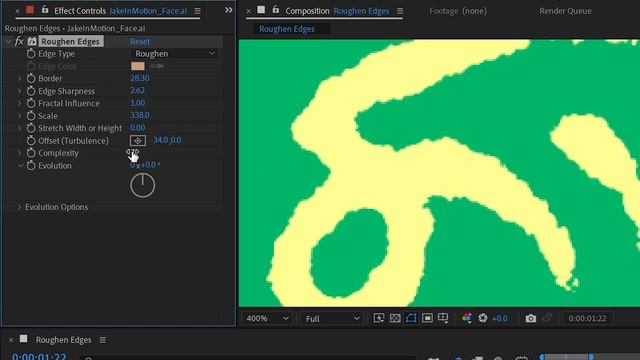This screenshot has width=640, height=360.
Task: Select the Effect Controls tab
Action: pos(121,11)
